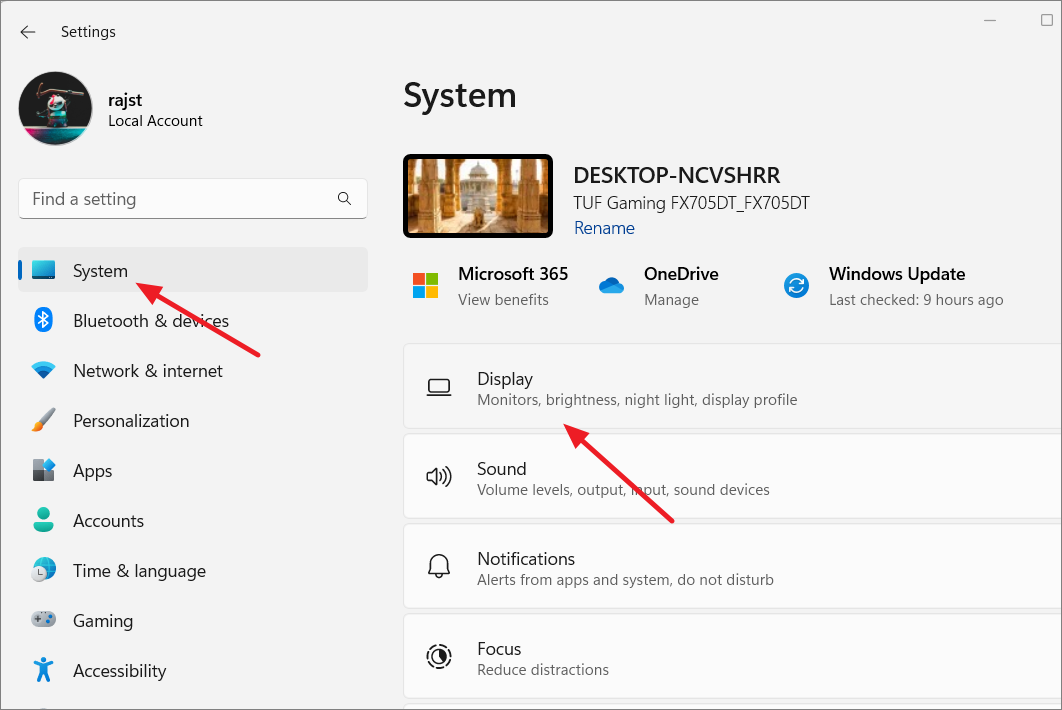Go back with the arrow beside Settings

[x=28, y=32]
